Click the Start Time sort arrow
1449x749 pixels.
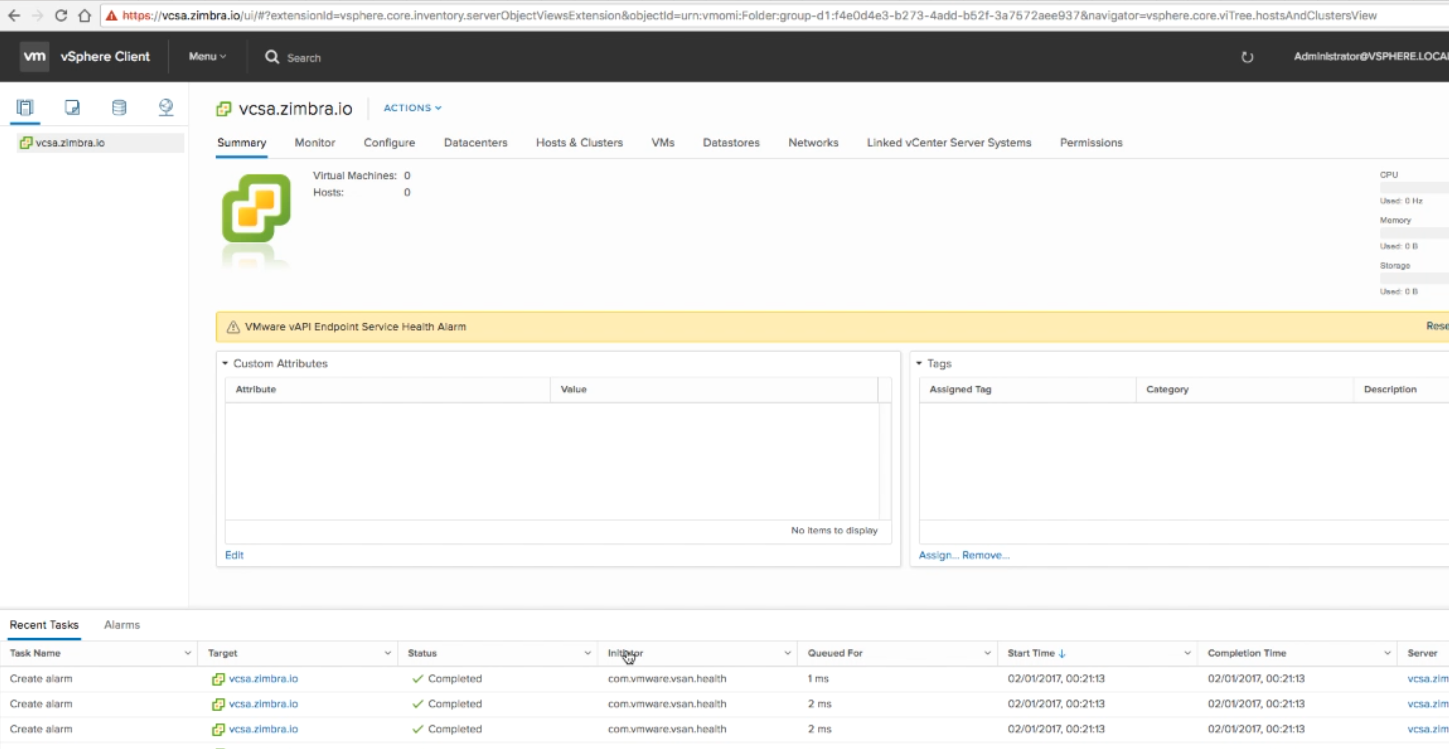click(x=1062, y=654)
